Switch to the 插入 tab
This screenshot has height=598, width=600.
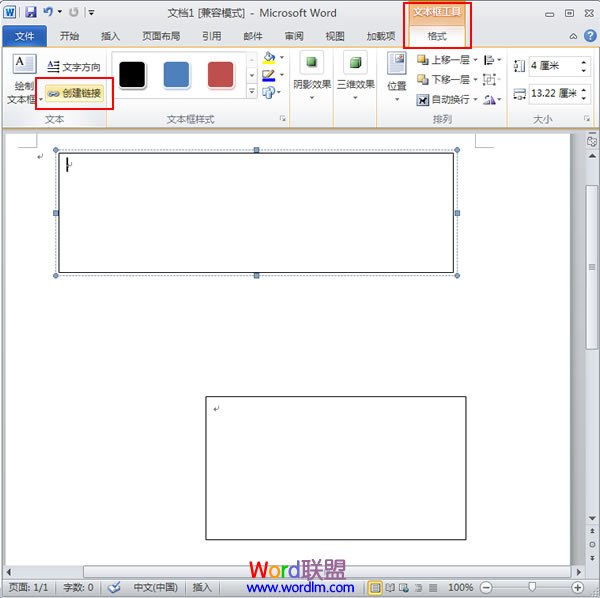[110, 36]
